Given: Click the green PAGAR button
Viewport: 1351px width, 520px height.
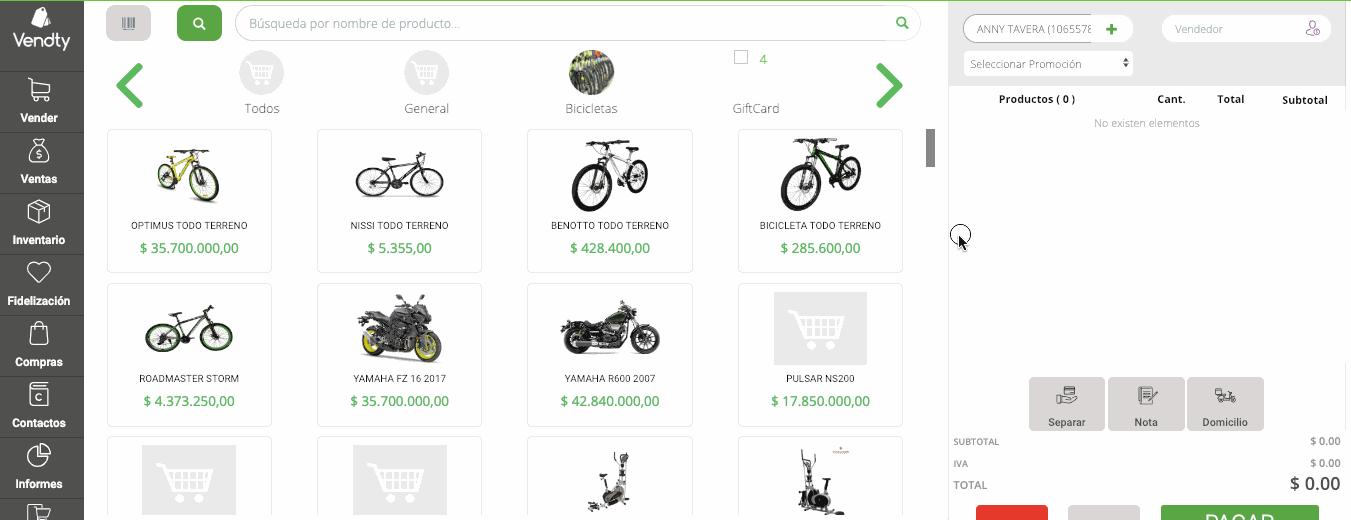Looking at the screenshot, I should pos(1239,513).
